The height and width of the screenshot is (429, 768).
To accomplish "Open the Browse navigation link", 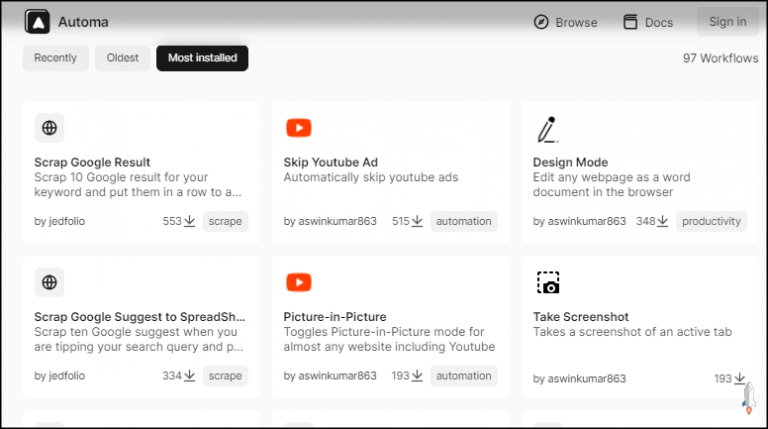I will coord(576,22).
